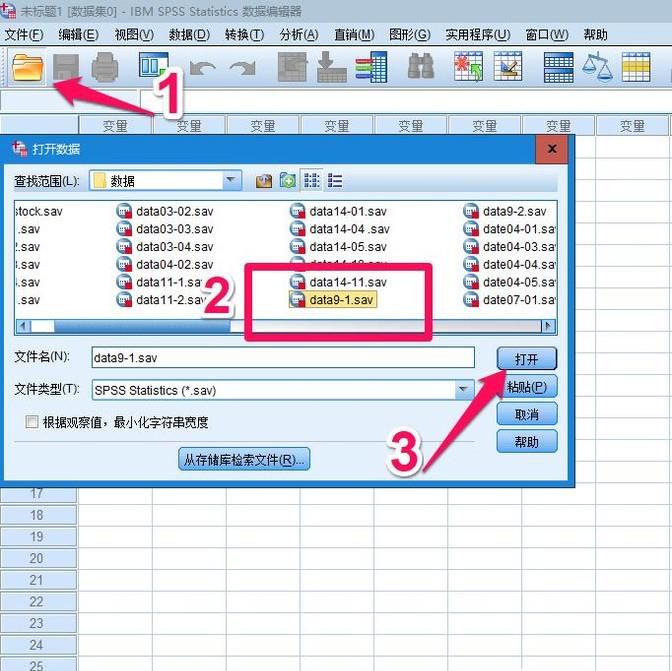This screenshot has width=672, height=671.
Task: Select file data04-02.sav
Action: click(165, 264)
